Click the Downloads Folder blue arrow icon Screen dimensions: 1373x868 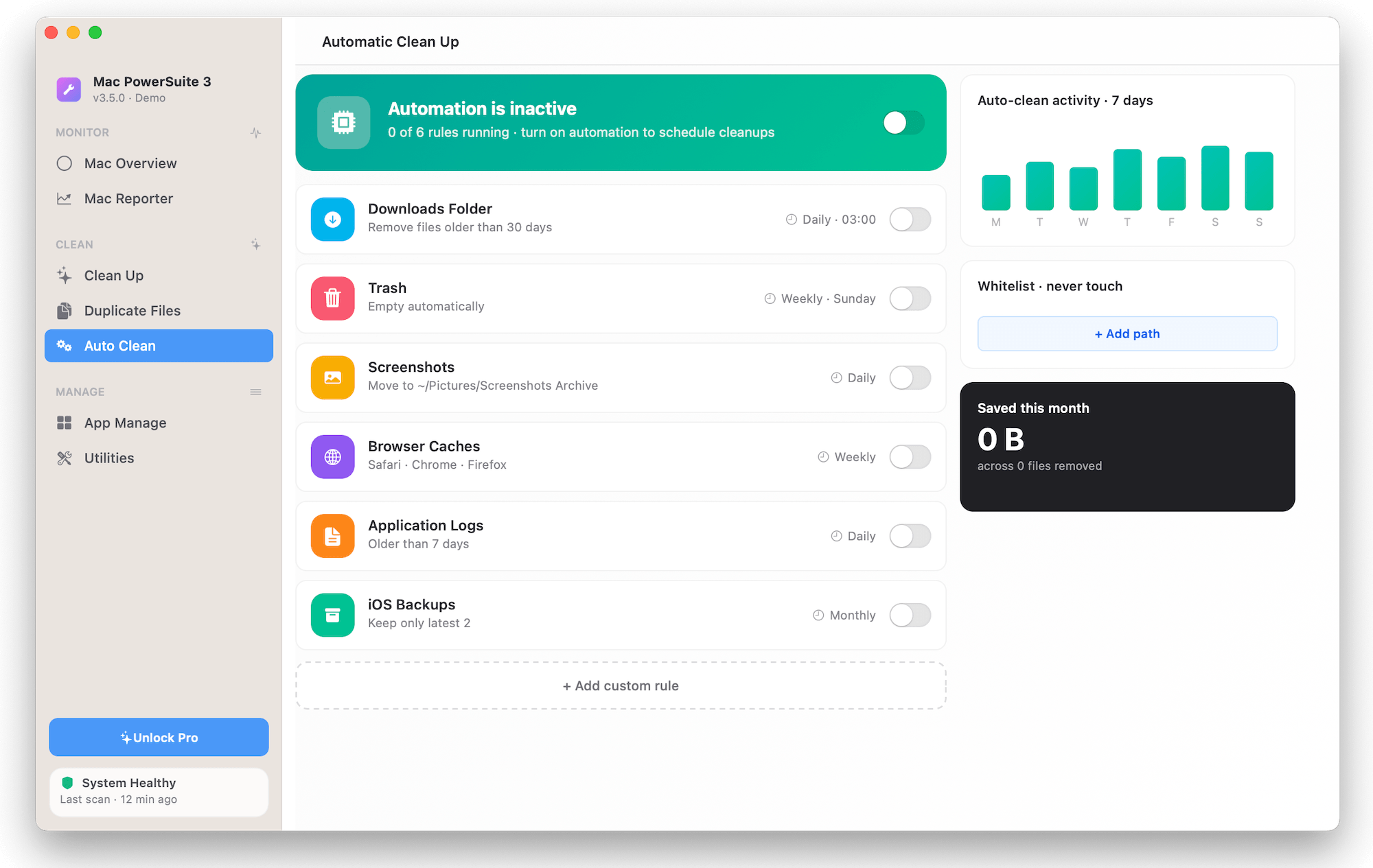point(332,220)
